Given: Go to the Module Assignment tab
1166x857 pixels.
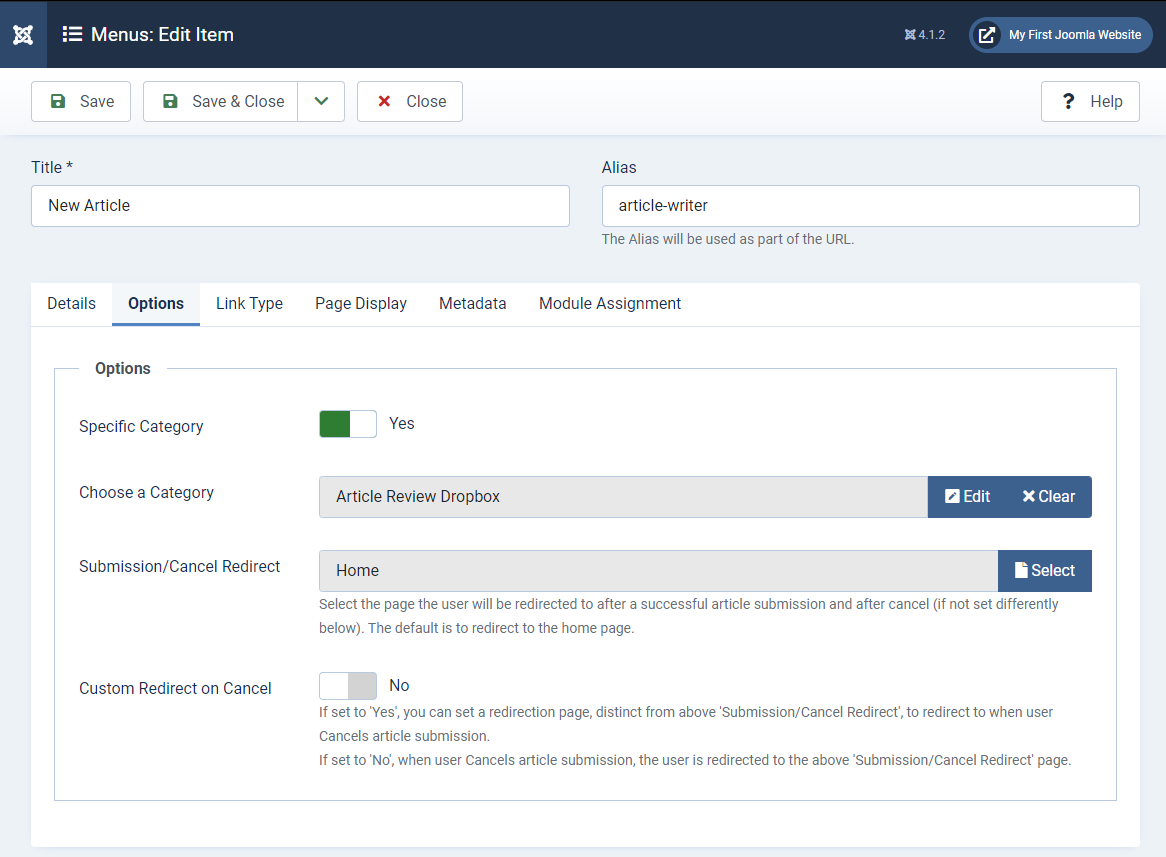Looking at the screenshot, I should pos(610,304).
